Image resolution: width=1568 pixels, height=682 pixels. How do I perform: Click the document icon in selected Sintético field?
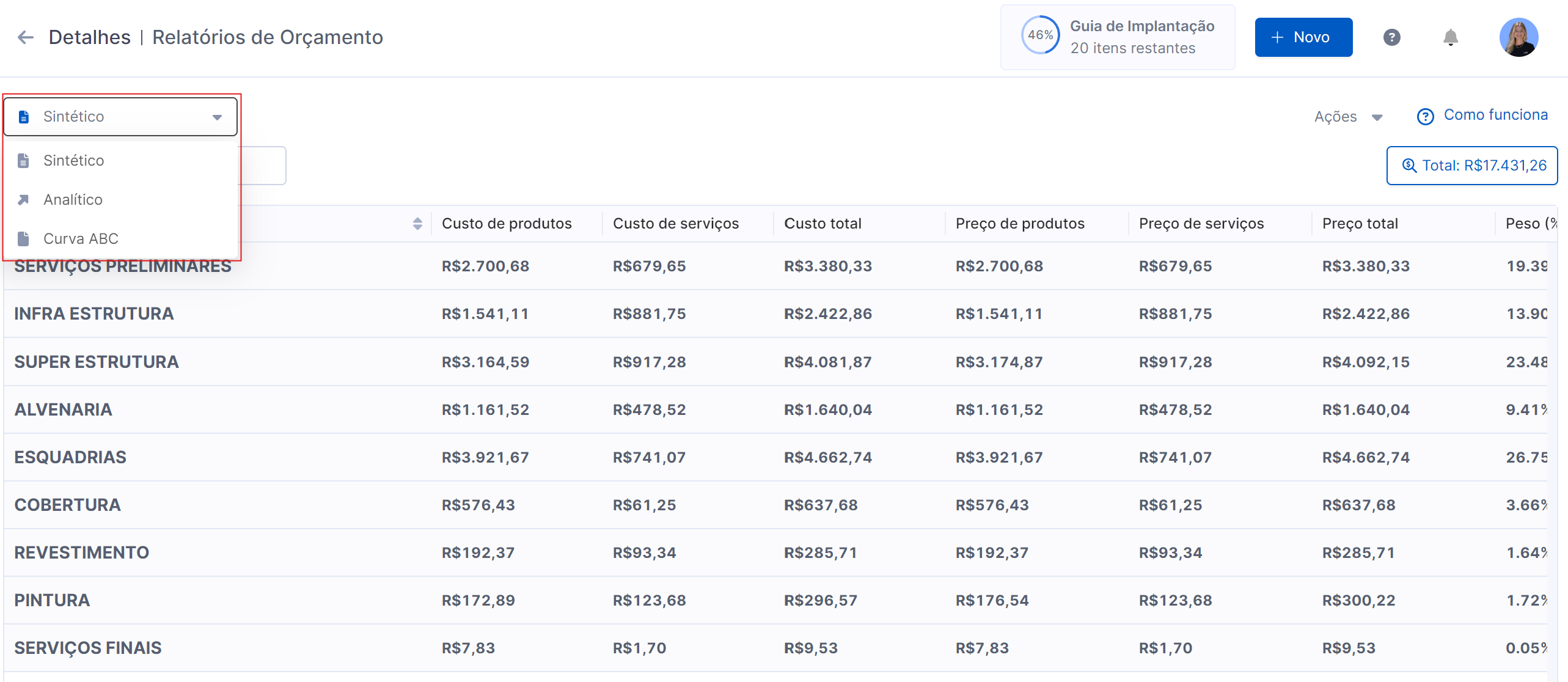24,117
